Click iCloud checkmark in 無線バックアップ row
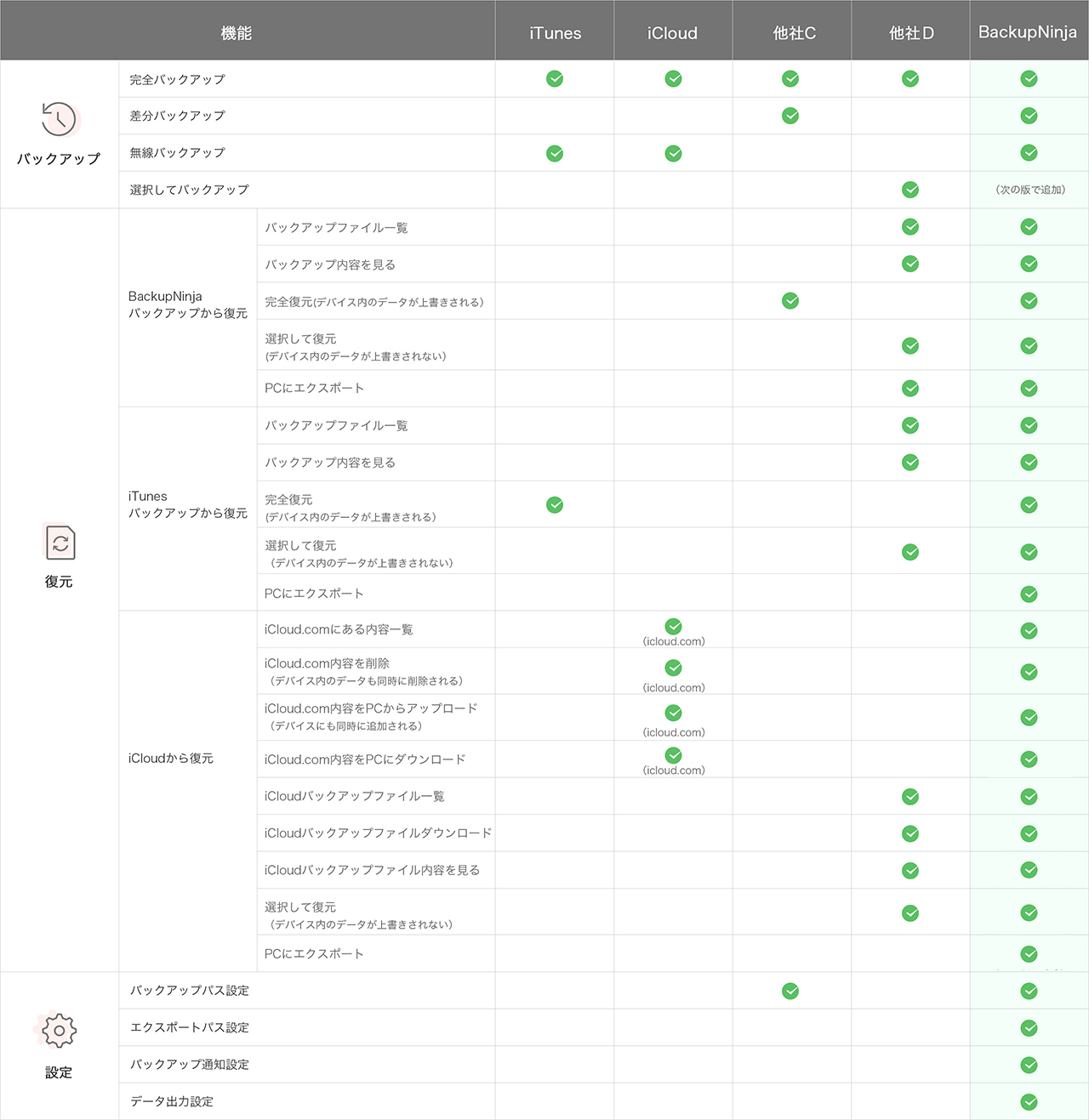 click(x=673, y=153)
